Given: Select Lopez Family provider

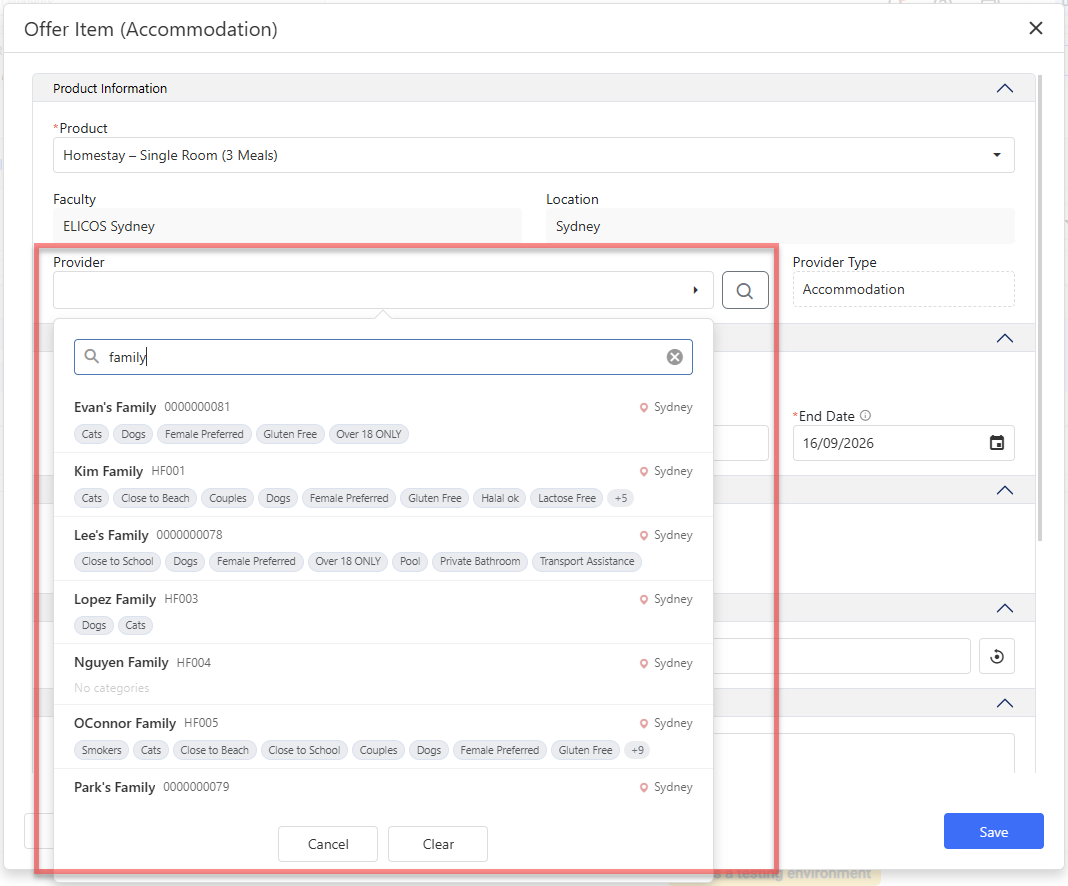Looking at the screenshot, I should pyautogui.click(x=383, y=612).
